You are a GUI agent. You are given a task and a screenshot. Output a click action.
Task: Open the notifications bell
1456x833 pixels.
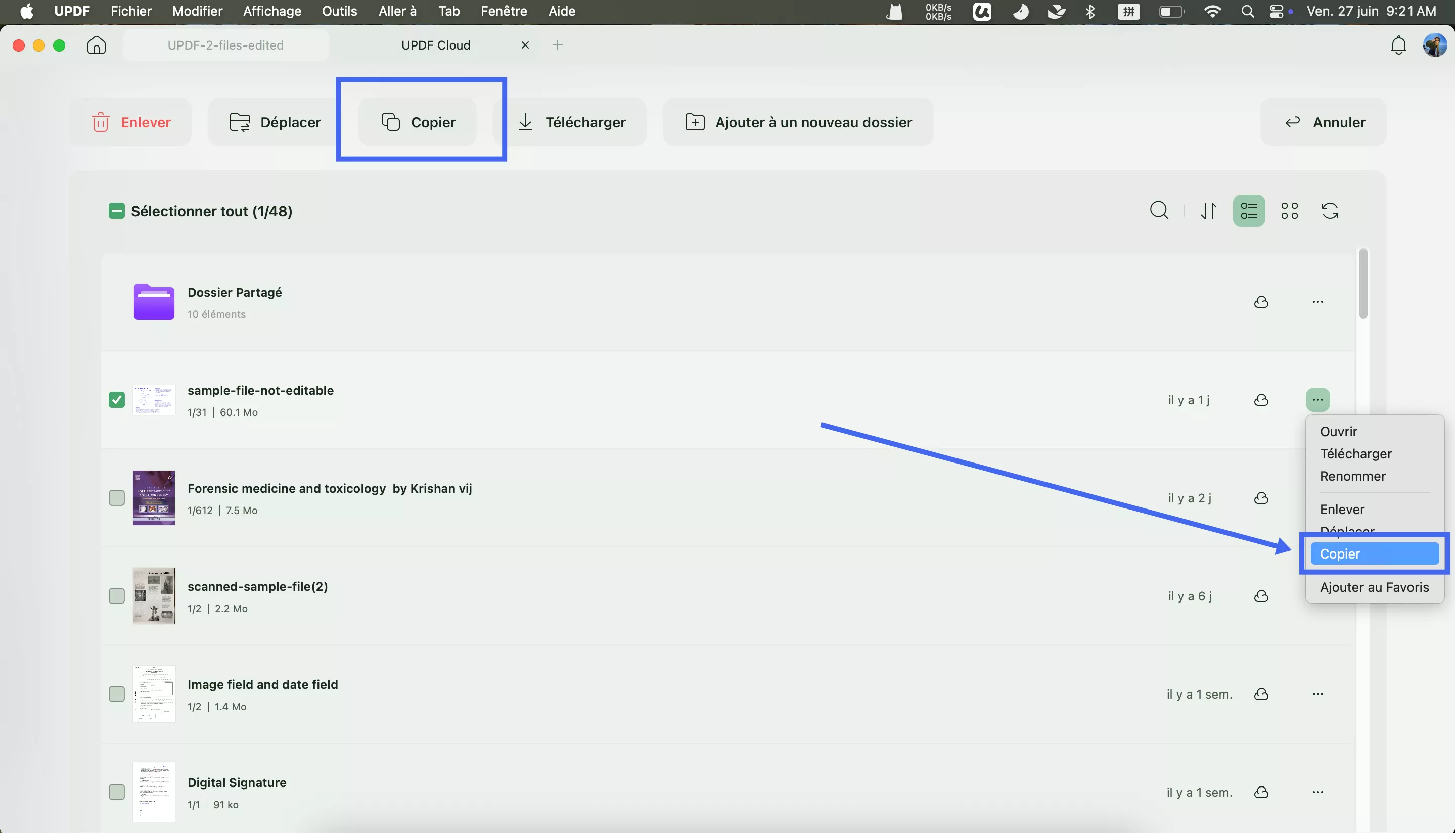(x=1398, y=45)
